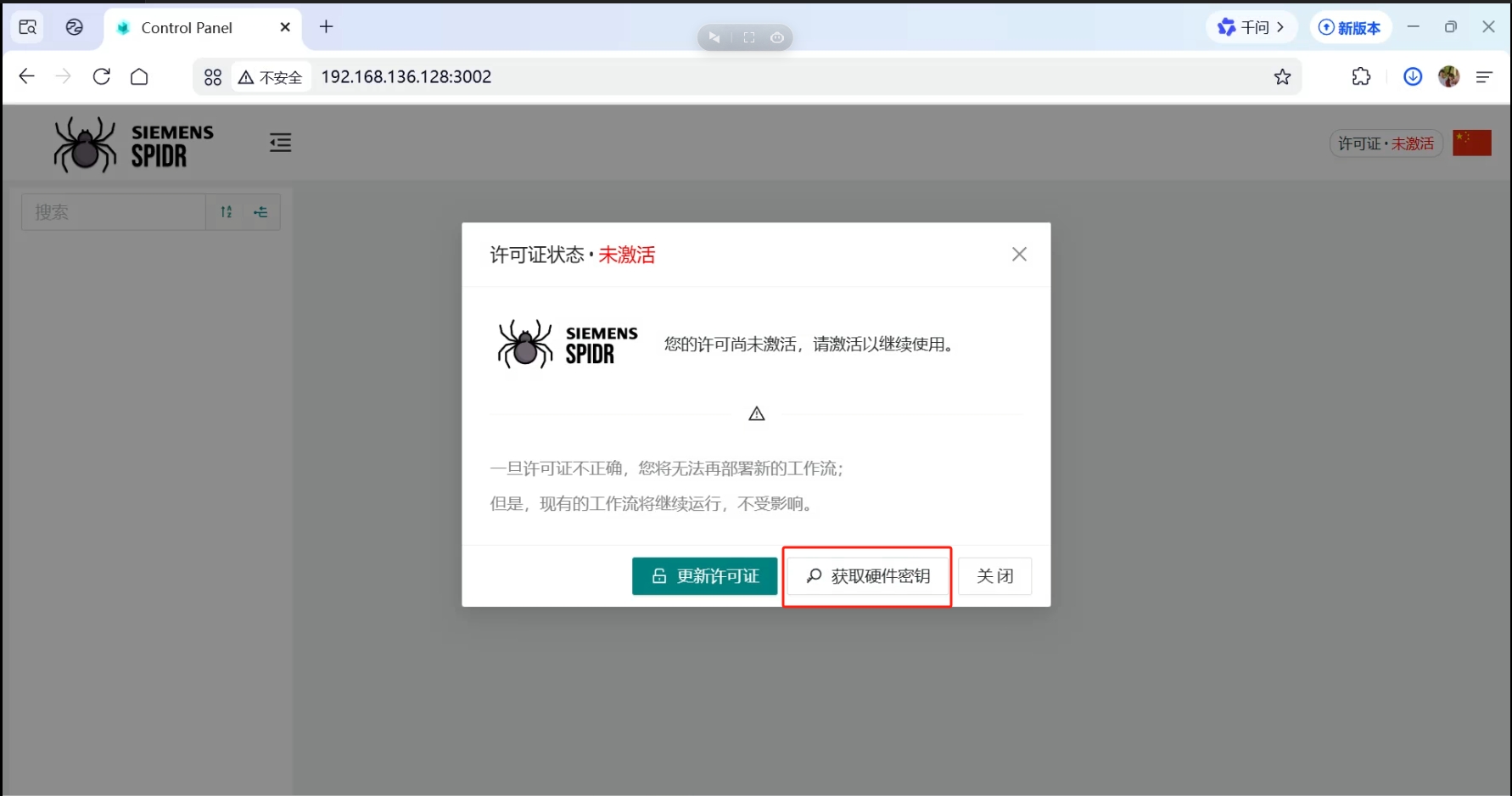Click the 不安全 not-secure warning label
1512x796 pixels.
271,77
